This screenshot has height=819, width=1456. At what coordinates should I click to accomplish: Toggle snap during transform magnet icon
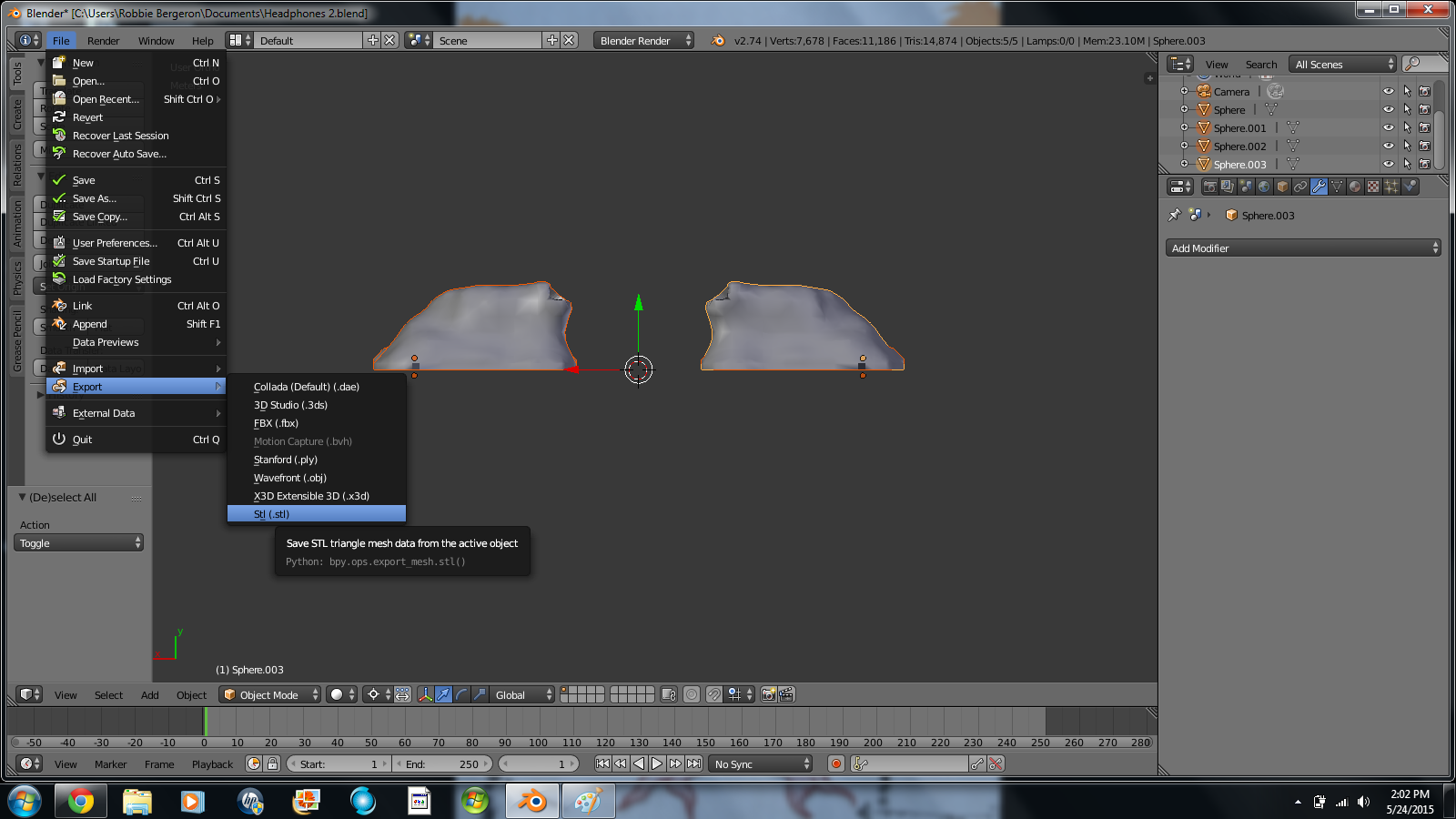tap(714, 694)
